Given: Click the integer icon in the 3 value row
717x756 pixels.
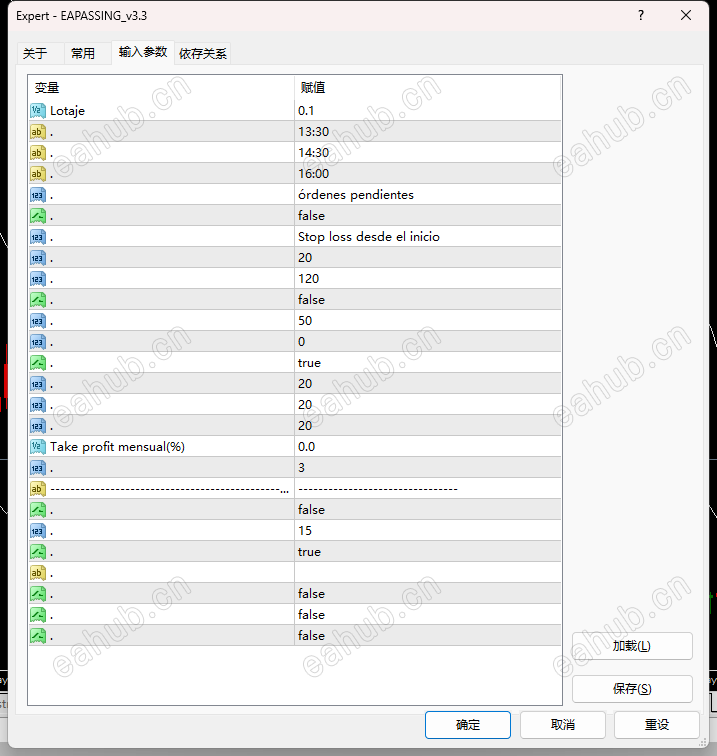Looking at the screenshot, I should pos(38,468).
